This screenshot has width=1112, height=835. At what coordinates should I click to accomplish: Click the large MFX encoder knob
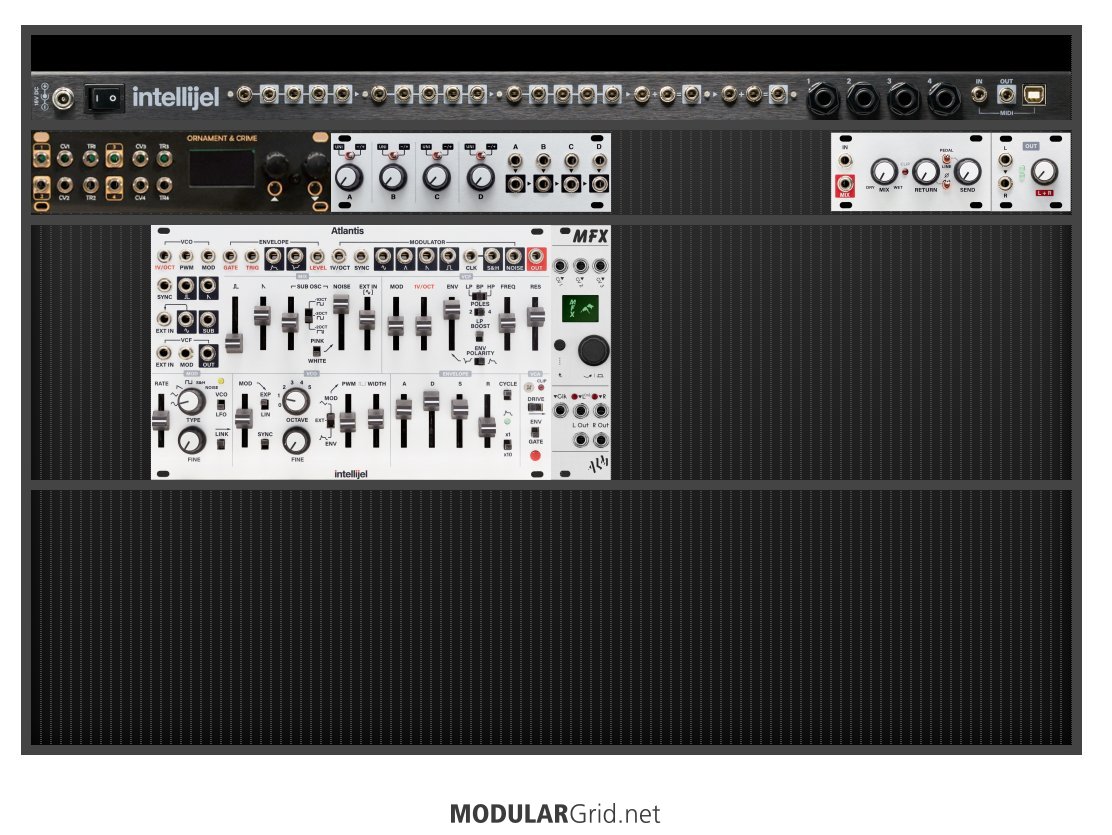(x=593, y=350)
